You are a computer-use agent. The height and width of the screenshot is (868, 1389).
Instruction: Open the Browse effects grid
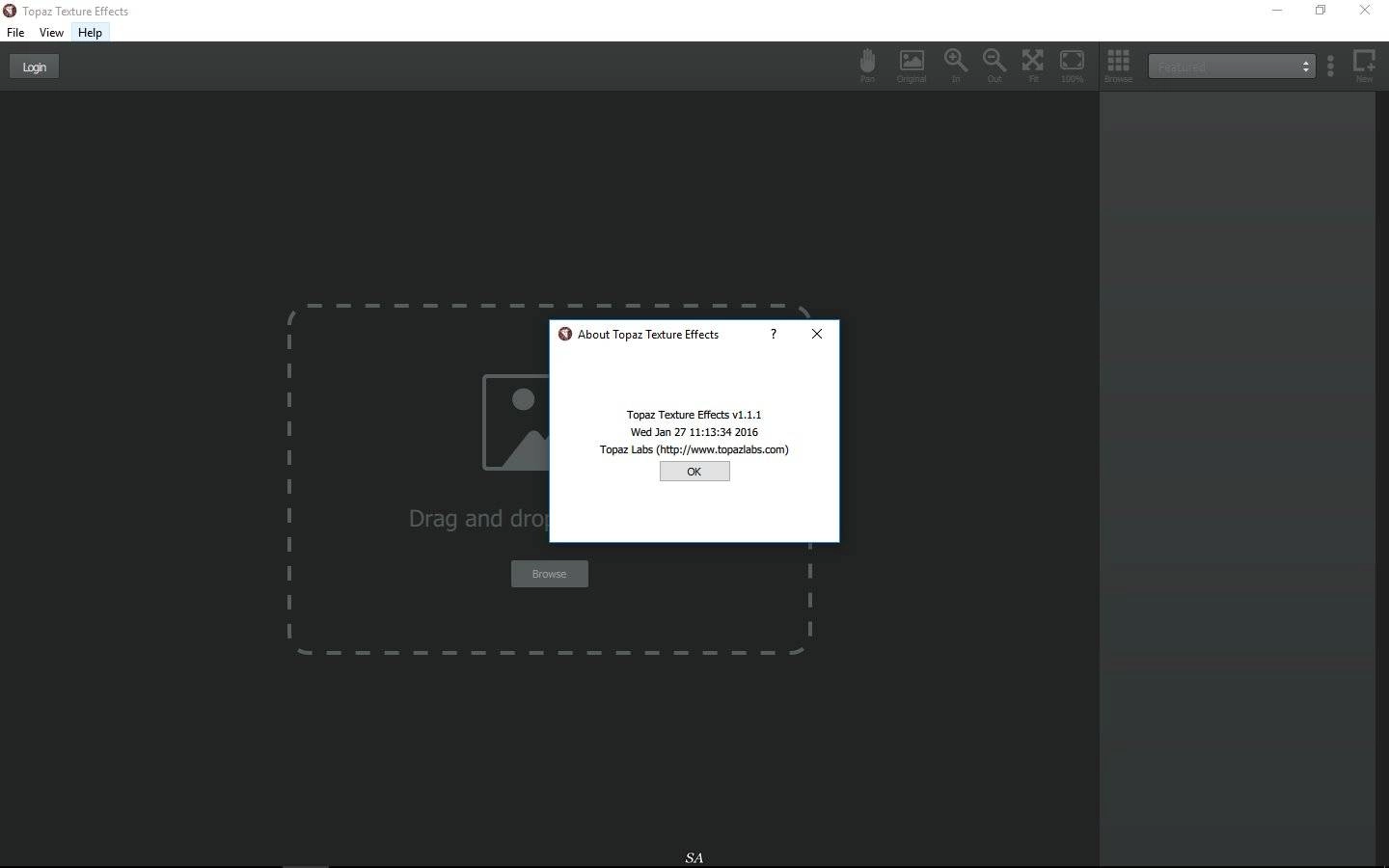[x=1118, y=66]
